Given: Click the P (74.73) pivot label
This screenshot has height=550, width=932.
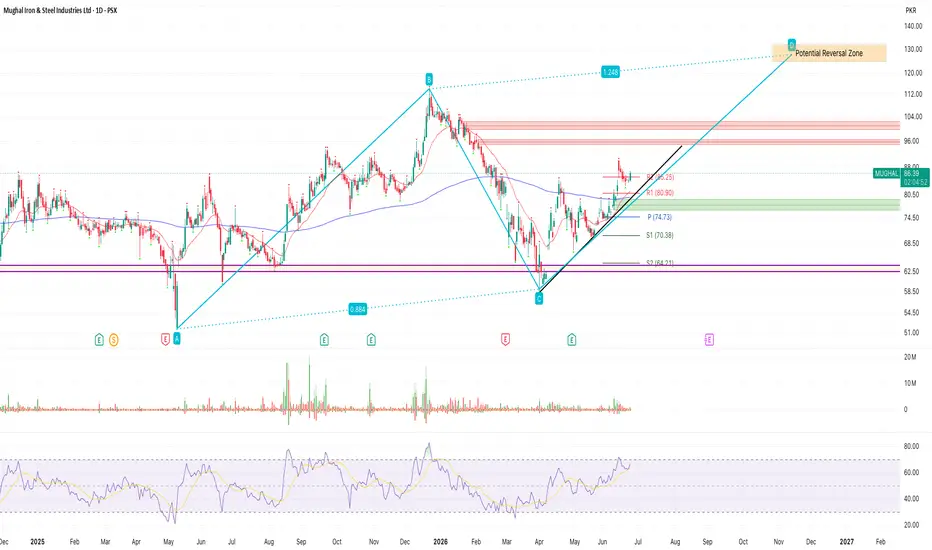Looking at the screenshot, I should pyautogui.click(x=660, y=218).
